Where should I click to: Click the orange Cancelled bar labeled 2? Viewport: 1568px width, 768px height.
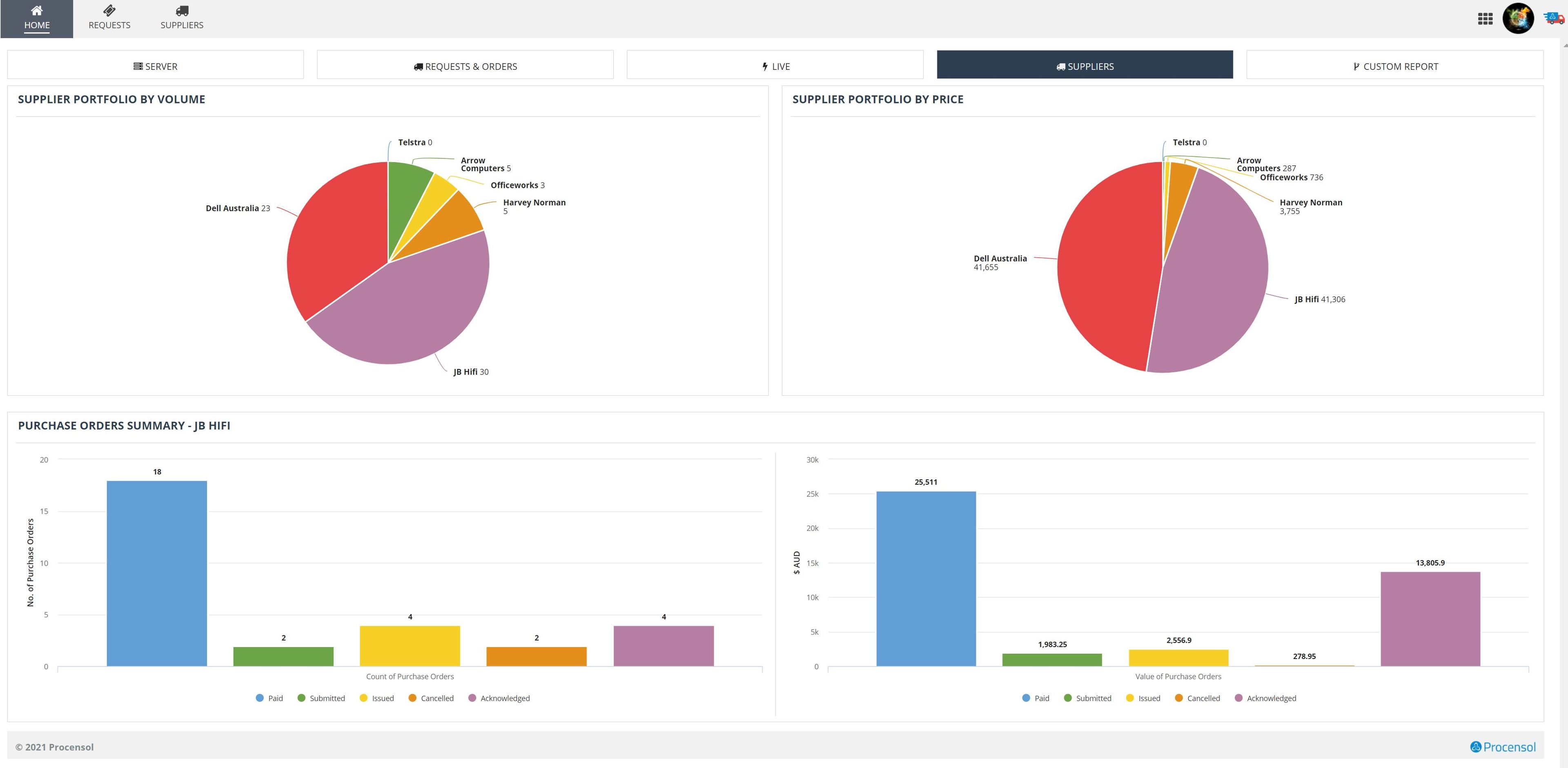click(x=537, y=656)
